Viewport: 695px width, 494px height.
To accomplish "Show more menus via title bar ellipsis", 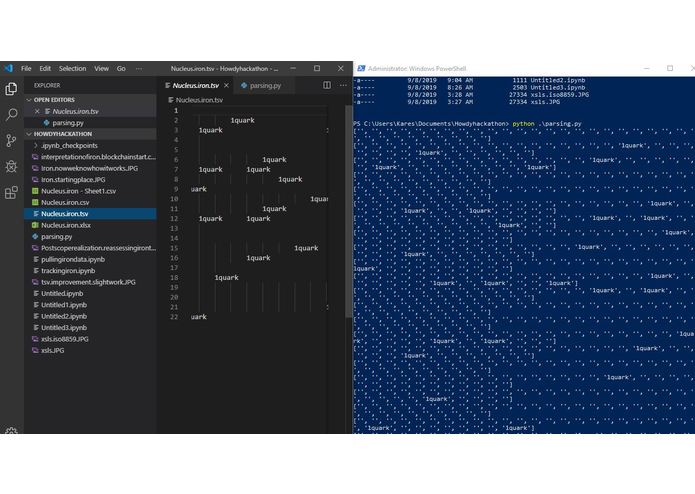I will pos(139,69).
